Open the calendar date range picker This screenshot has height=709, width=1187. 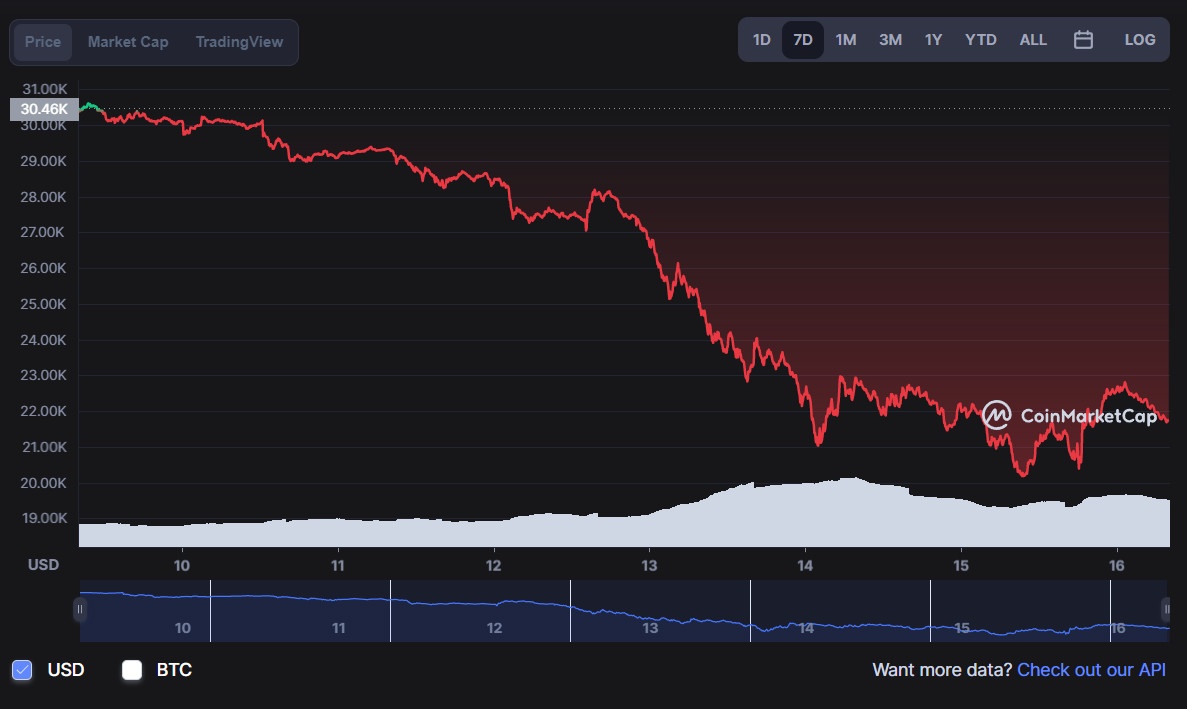coord(1083,40)
